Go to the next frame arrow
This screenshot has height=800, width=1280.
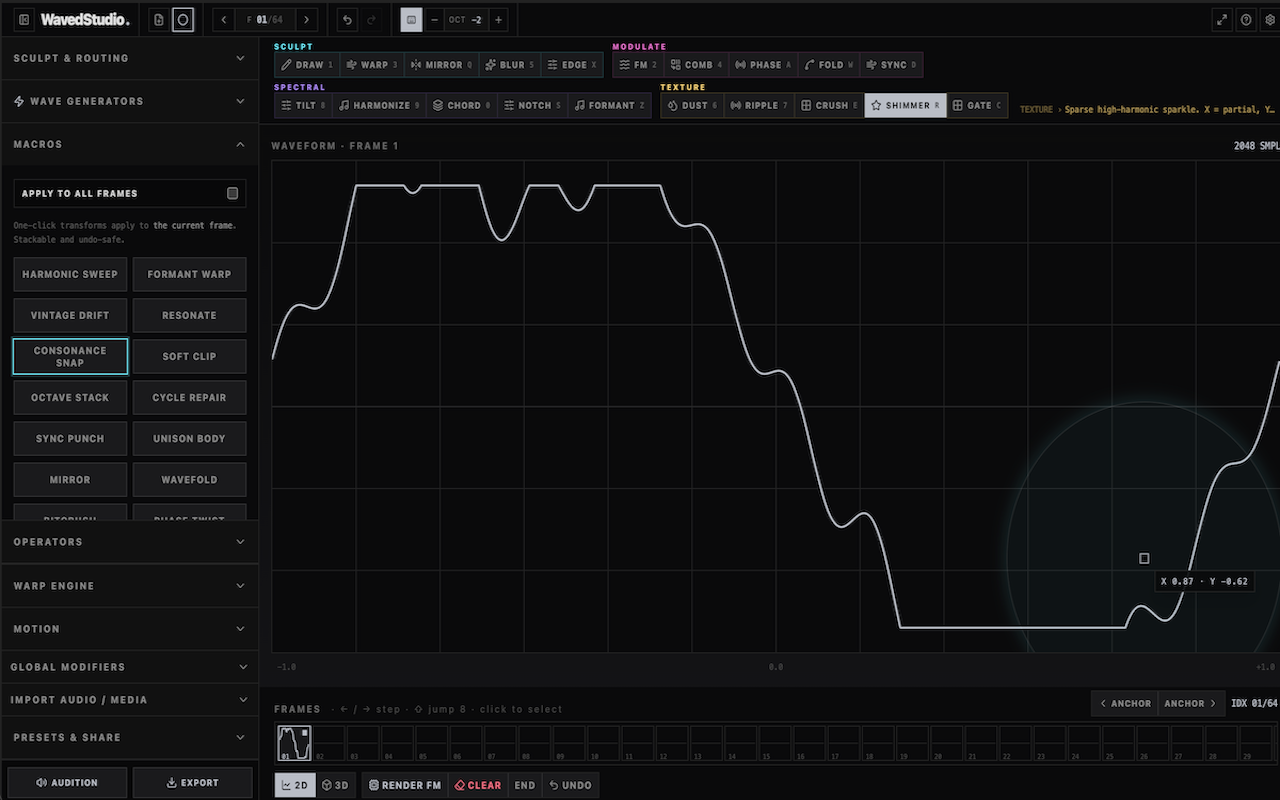coord(307,19)
